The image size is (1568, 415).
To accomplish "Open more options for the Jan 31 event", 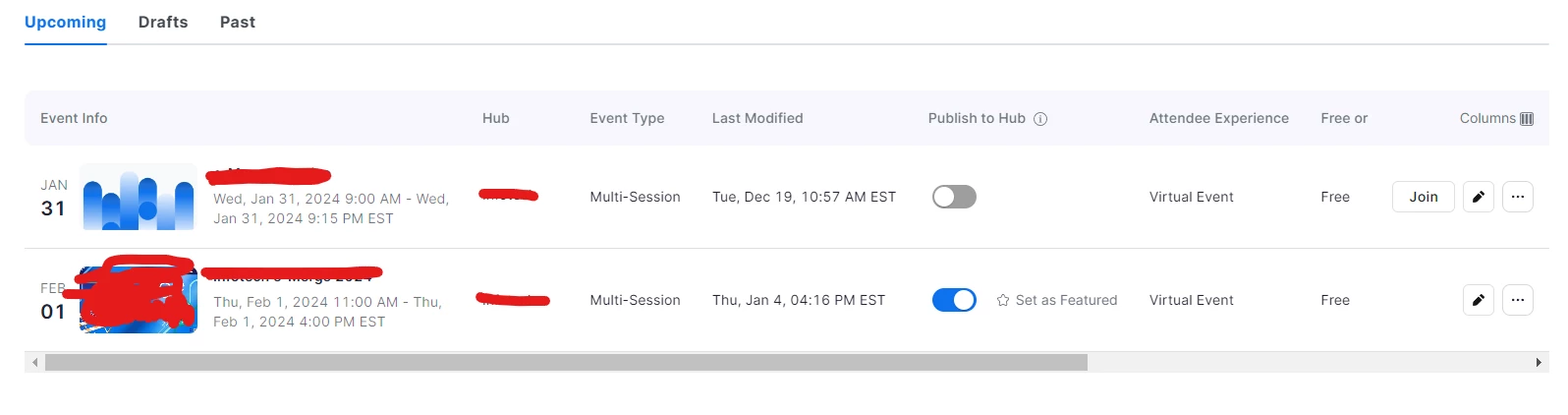I will [x=1517, y=197].
